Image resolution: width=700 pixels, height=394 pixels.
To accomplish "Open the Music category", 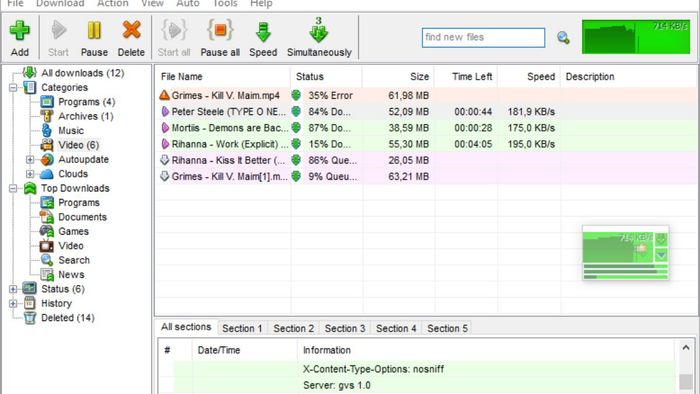I will [71, 130].
